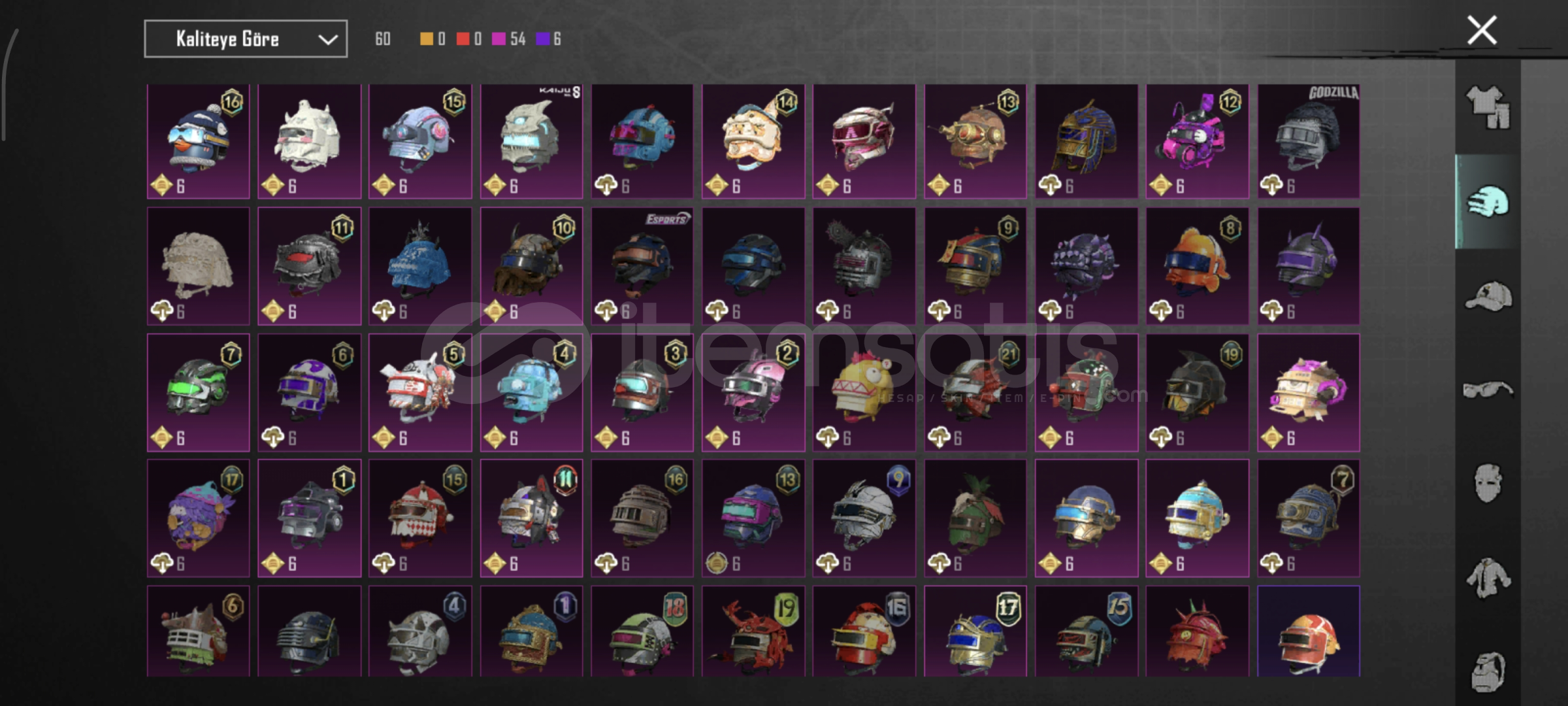Expand the Kaliteye Göre sort dropdown
Viewport: 1568px width, 706px height.
[246, 39]
